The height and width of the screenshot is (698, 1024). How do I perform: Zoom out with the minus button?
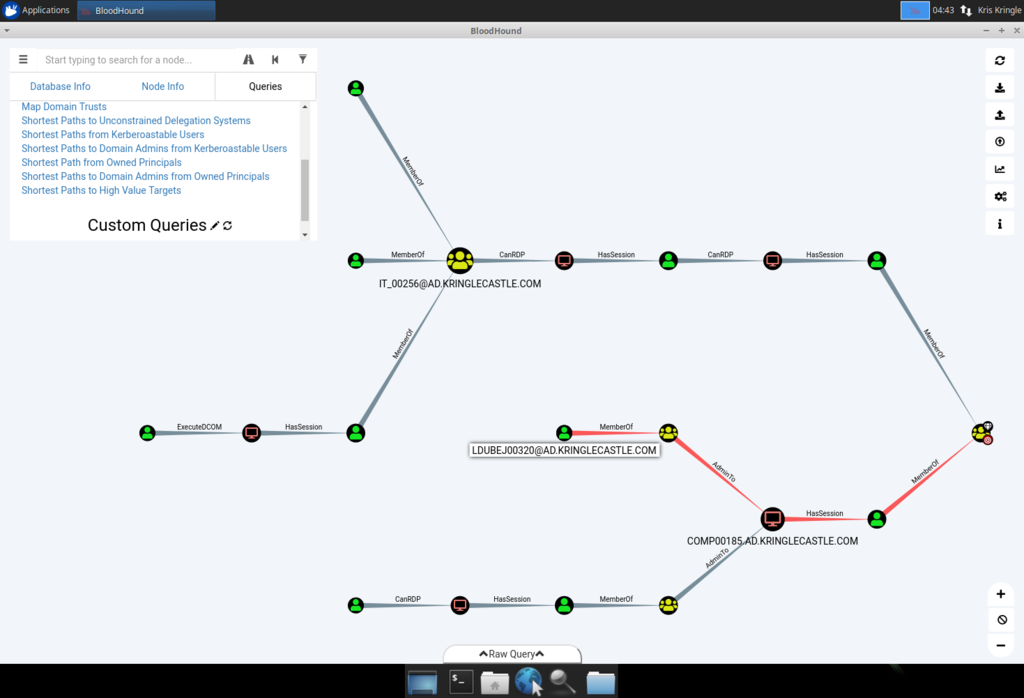[1000, 645]
